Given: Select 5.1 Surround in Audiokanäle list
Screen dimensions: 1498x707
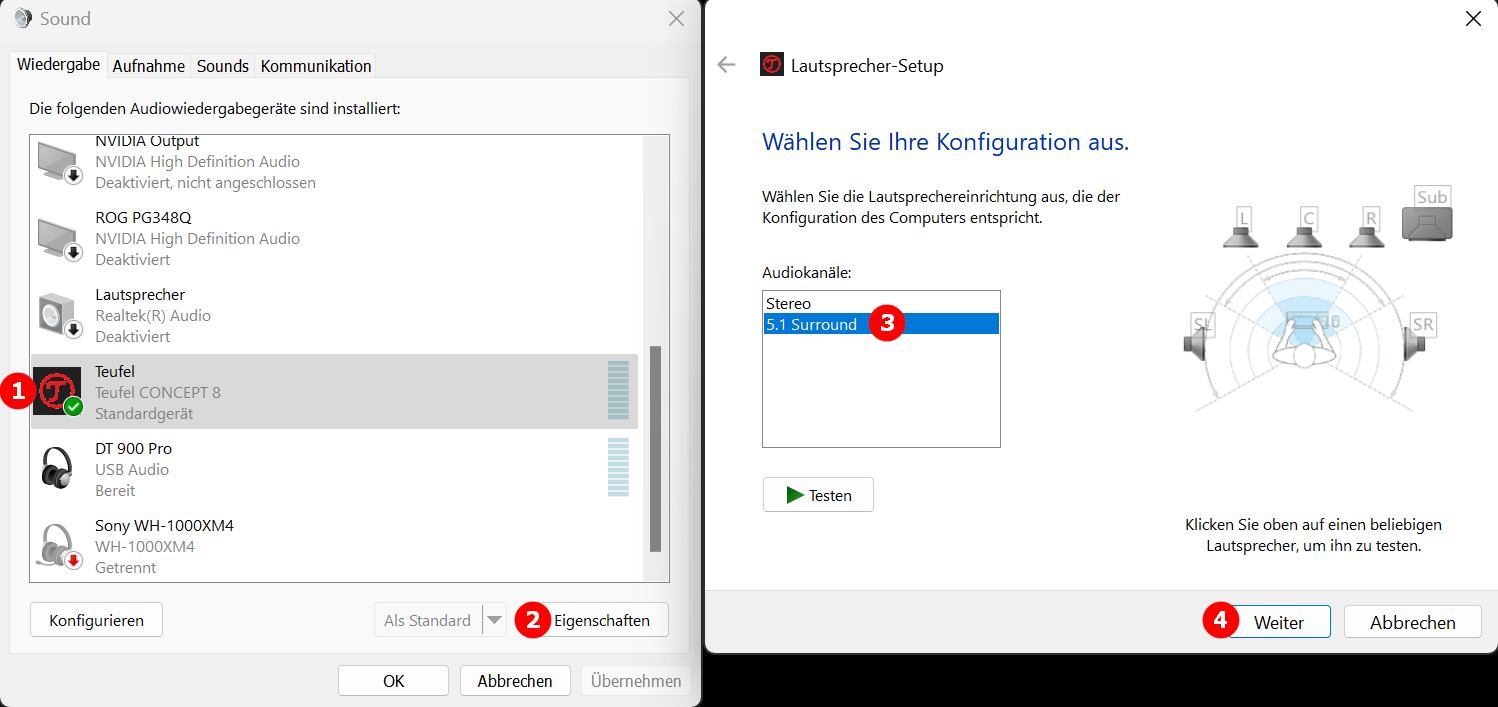Looking at the screenshot, I should (x=881, y=324).
